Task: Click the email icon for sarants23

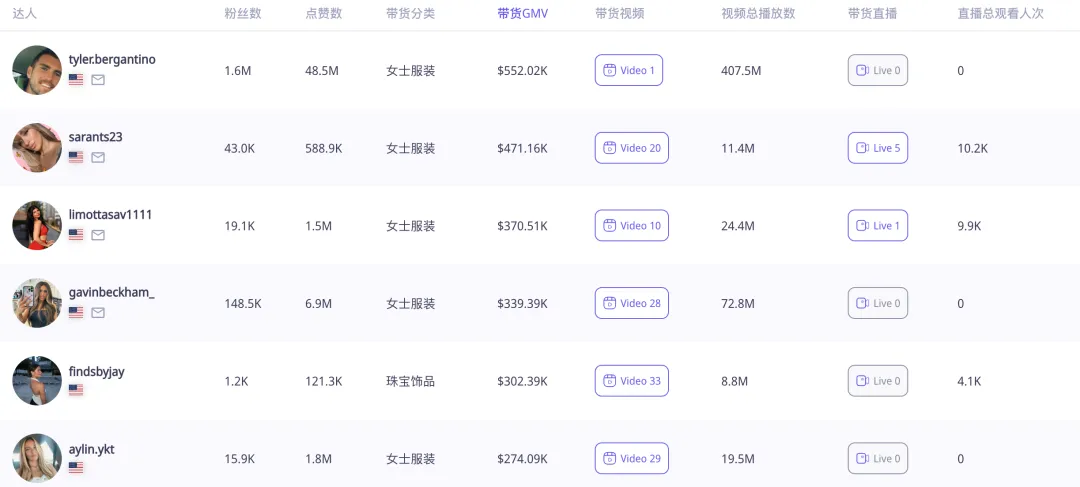Action: click(98, 157)
